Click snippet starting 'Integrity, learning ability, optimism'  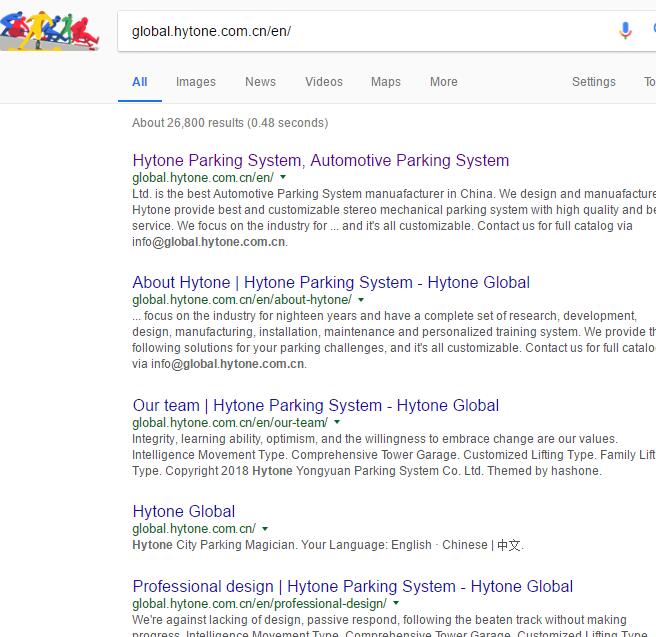pyautogui.click(x=394, y=455)
